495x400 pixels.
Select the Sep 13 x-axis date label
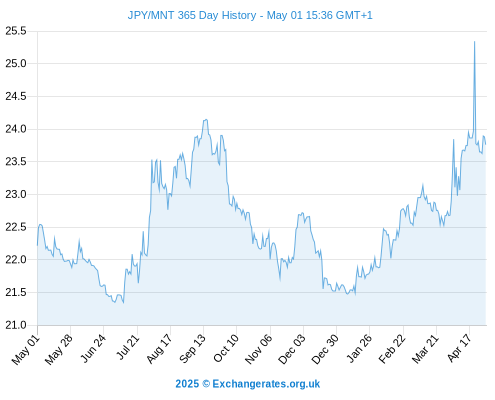(192, 349)
